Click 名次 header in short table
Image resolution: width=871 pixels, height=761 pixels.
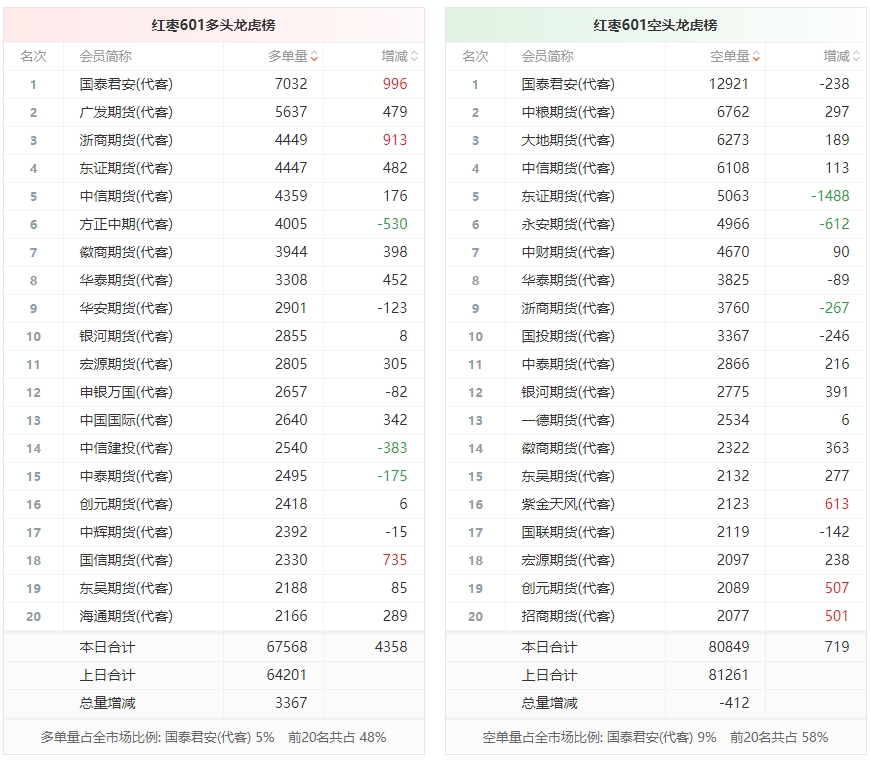click(475, 56)
